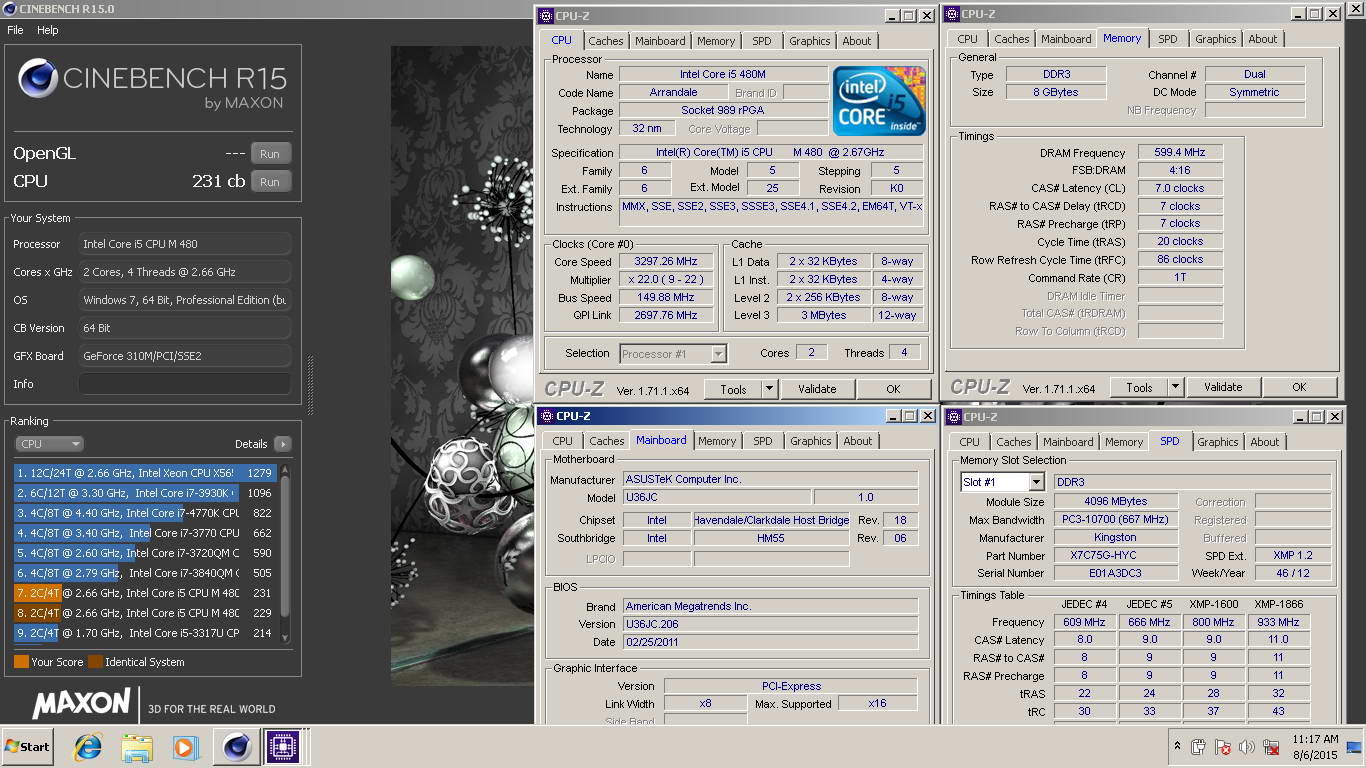This screenshot has width=1366, height=768.
Task: Open the Help menu in Cinebench
Action: (x=48, y=30)
